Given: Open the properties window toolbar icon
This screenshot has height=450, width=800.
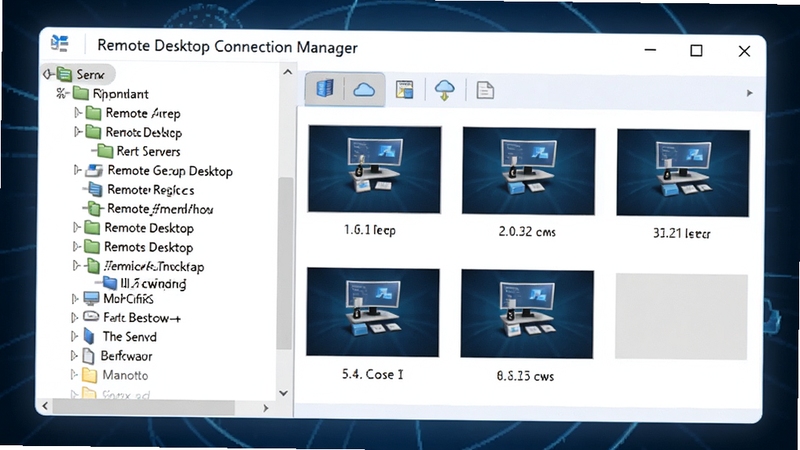Looking at the screenshot, I should click(x=405, y=90).
